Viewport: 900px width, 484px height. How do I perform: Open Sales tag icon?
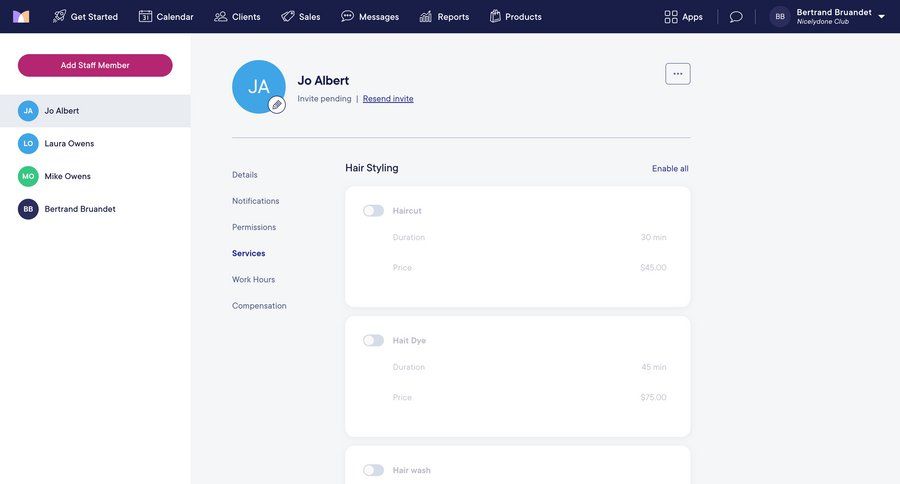click(288, 16)
